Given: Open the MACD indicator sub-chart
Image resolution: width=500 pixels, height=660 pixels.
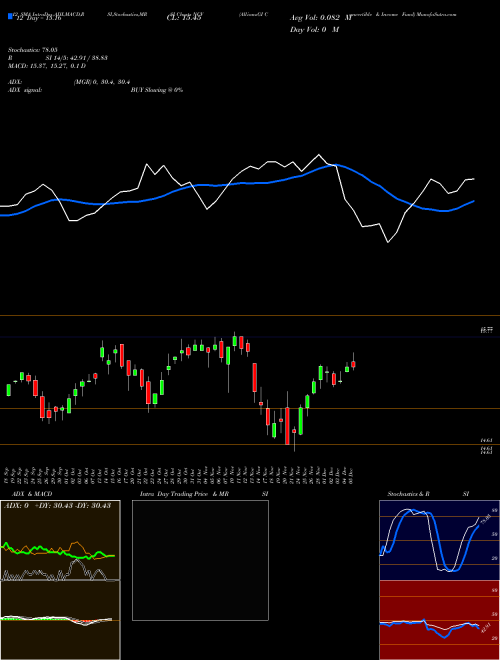Looking at the screenshot, I should pos(61,620).
